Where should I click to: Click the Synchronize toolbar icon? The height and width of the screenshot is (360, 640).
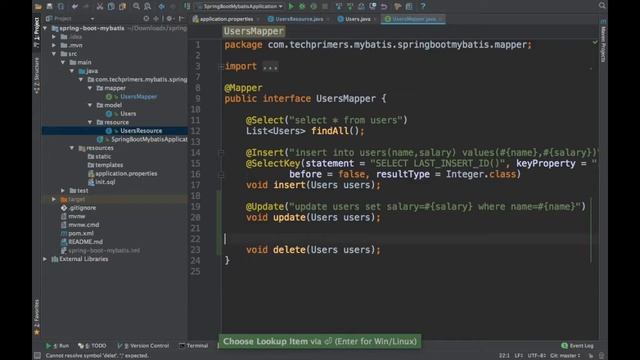click(61, 6)
